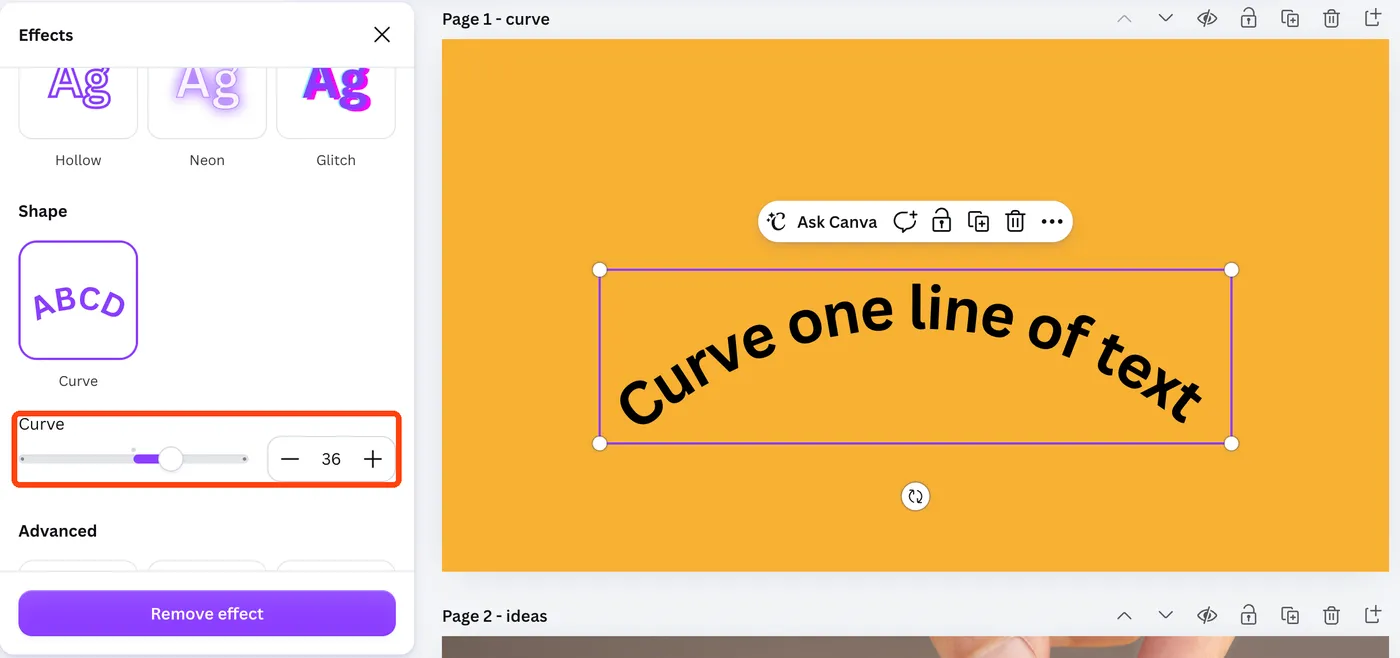This screenshot has width=1400, height=658.
Task: Click the Shape section heading
Action: pyautogui.click(x=43, y=212)
